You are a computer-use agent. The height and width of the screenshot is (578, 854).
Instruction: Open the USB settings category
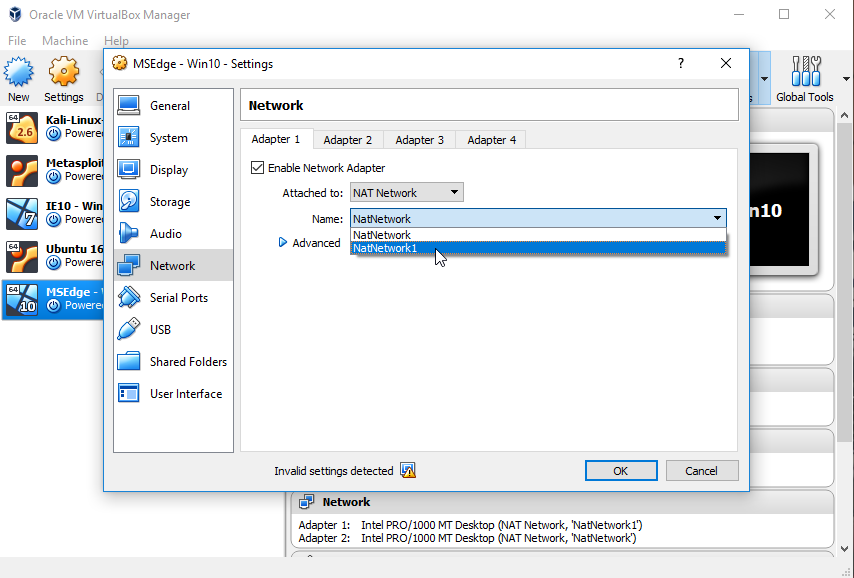point(173,330)
